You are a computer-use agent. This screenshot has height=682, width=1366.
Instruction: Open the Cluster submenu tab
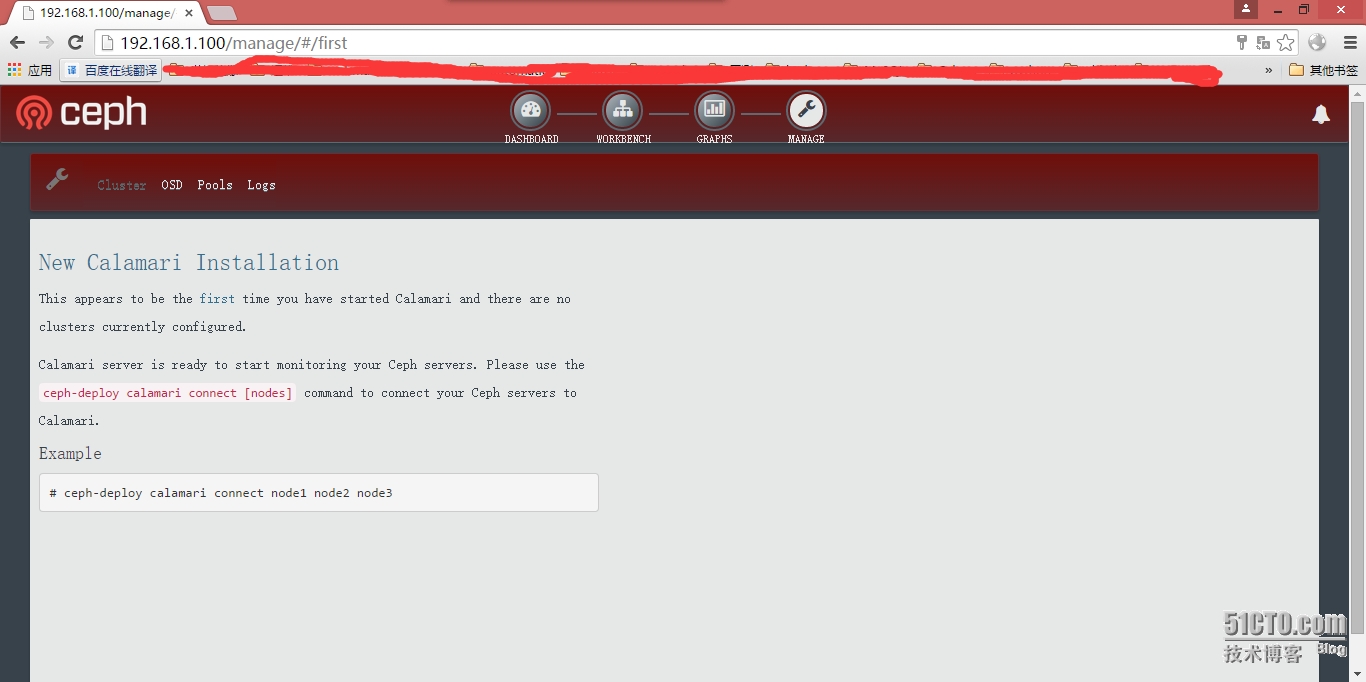coord(122,185)
